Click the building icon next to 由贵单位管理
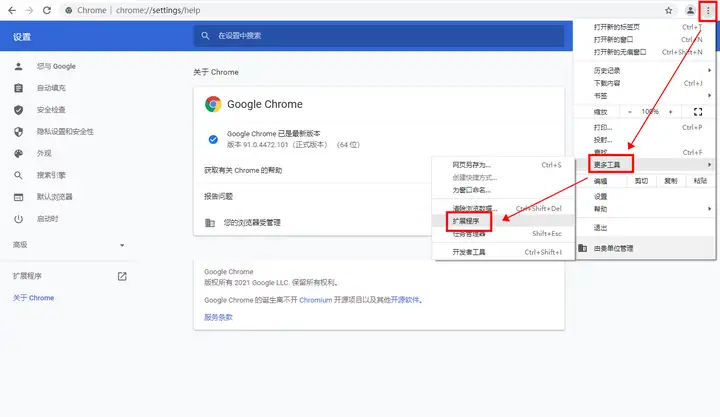Image resolution: width=720 pixels, height=417 pixels. point(583,248)
